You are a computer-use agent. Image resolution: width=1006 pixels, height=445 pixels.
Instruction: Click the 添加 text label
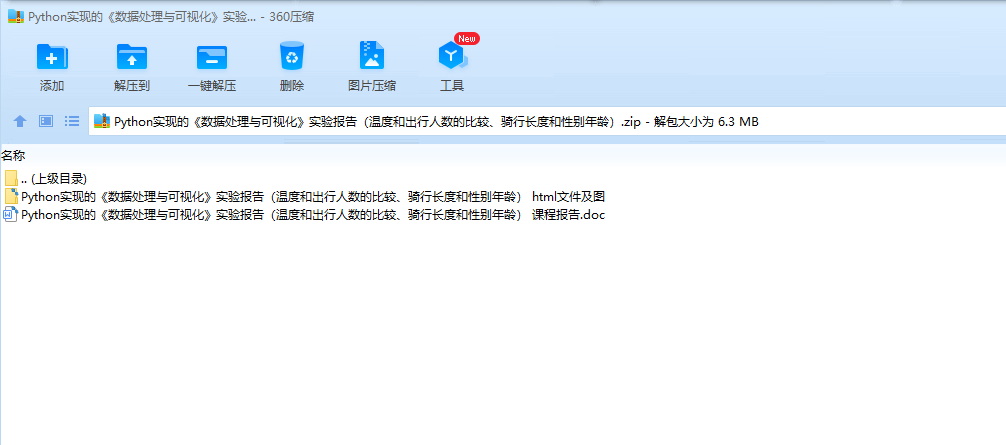[x=52, y=86]
